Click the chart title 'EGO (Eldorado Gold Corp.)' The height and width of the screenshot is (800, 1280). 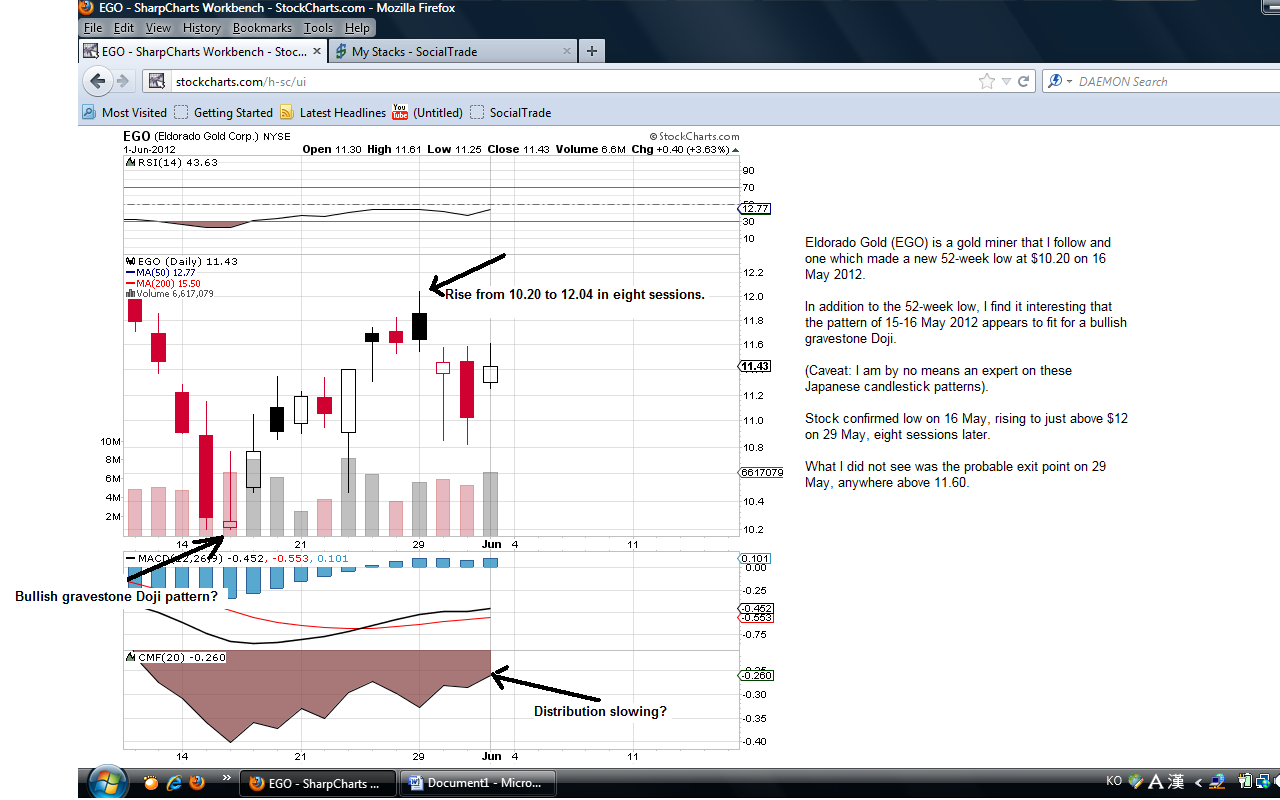point(192,136)
